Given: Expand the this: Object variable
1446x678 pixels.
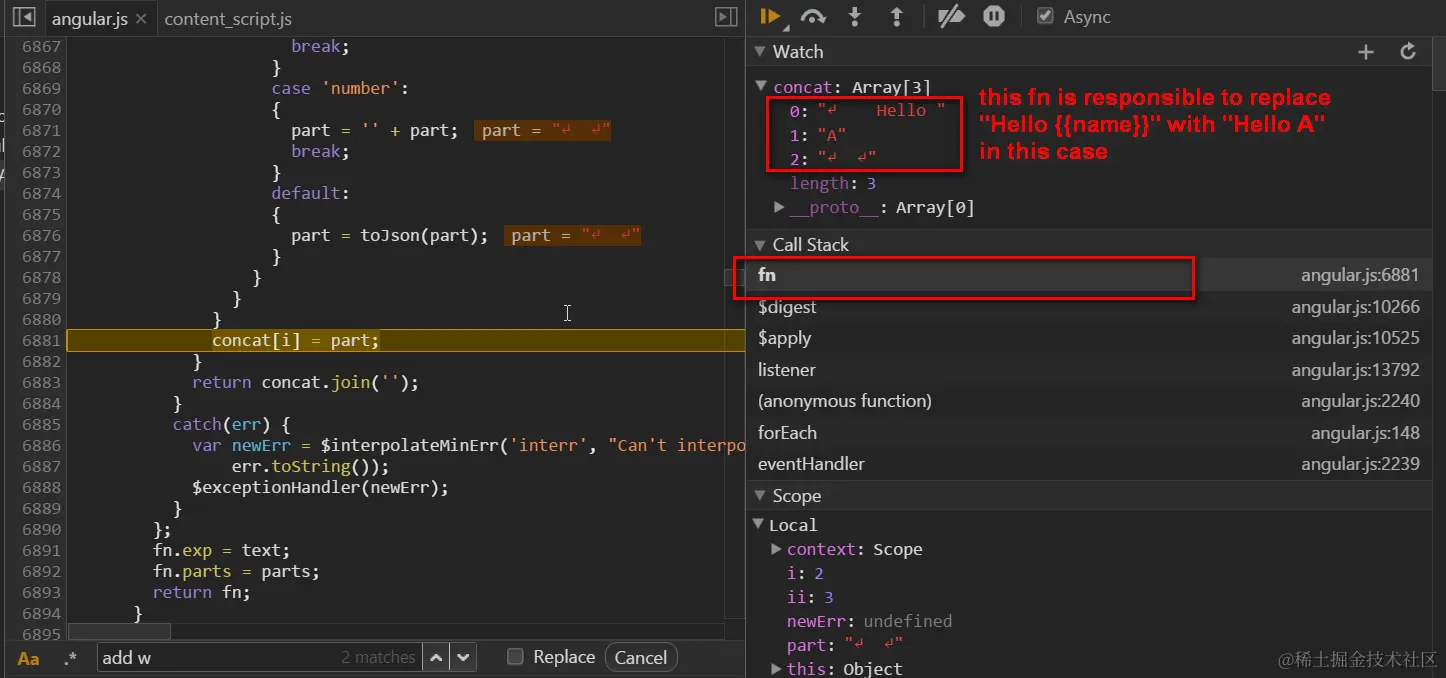Looking at the screenshot, I should click(777, 669).
